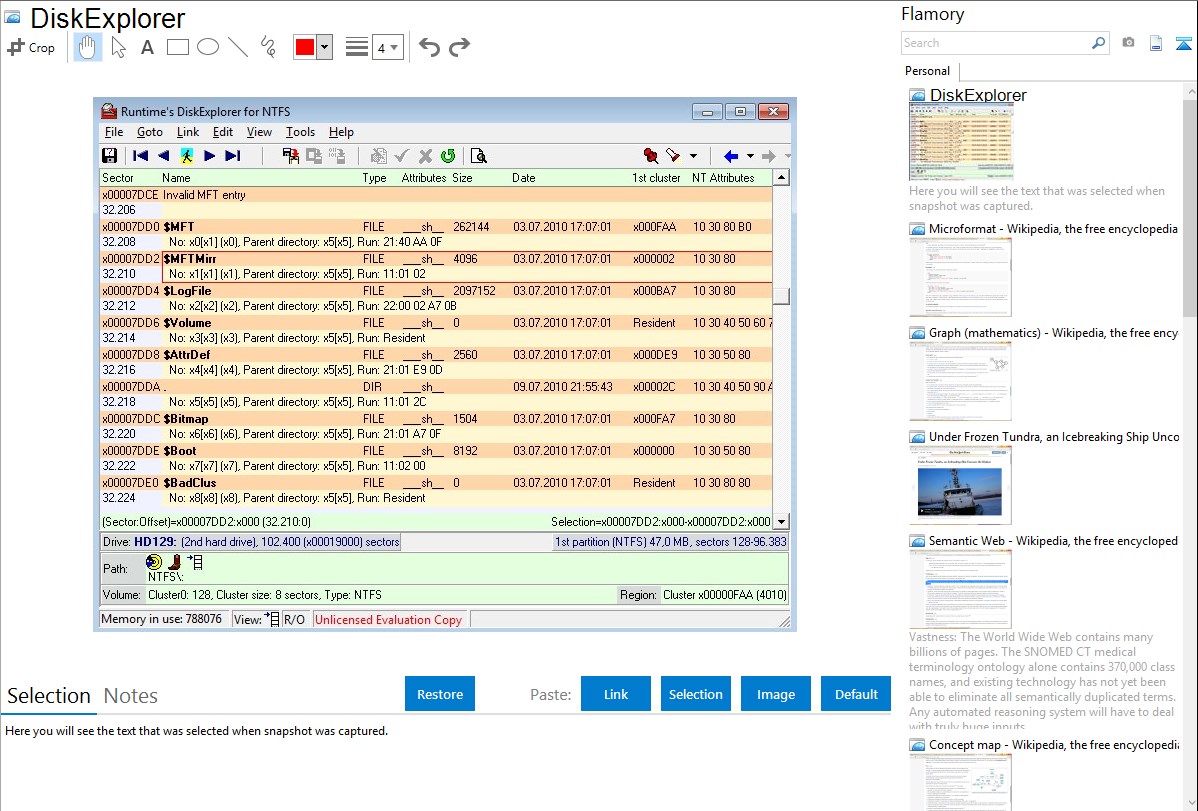Click the green refresh icon
This screenshot has height=811, width=1198.
(448, 156)
